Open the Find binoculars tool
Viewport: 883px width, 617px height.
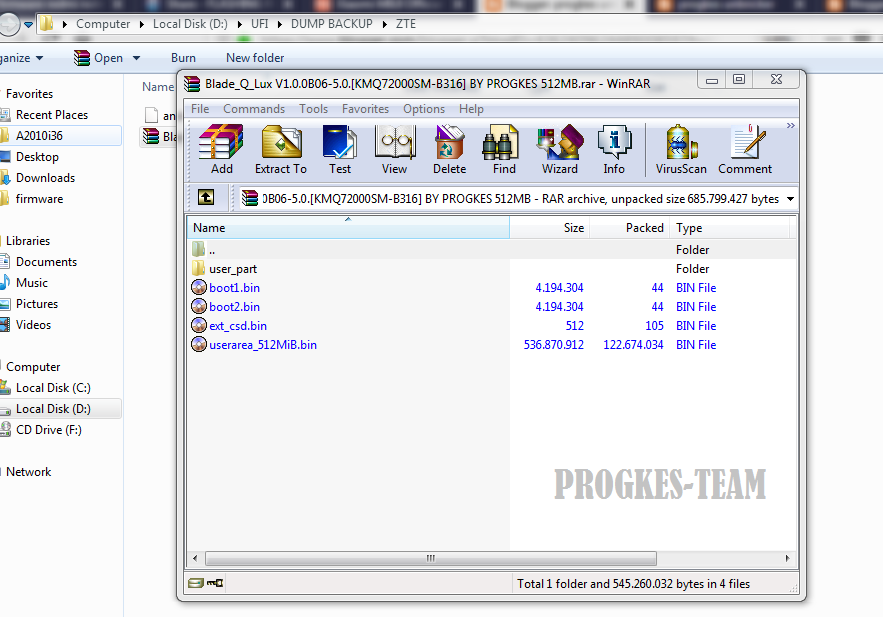coord(503,149)
